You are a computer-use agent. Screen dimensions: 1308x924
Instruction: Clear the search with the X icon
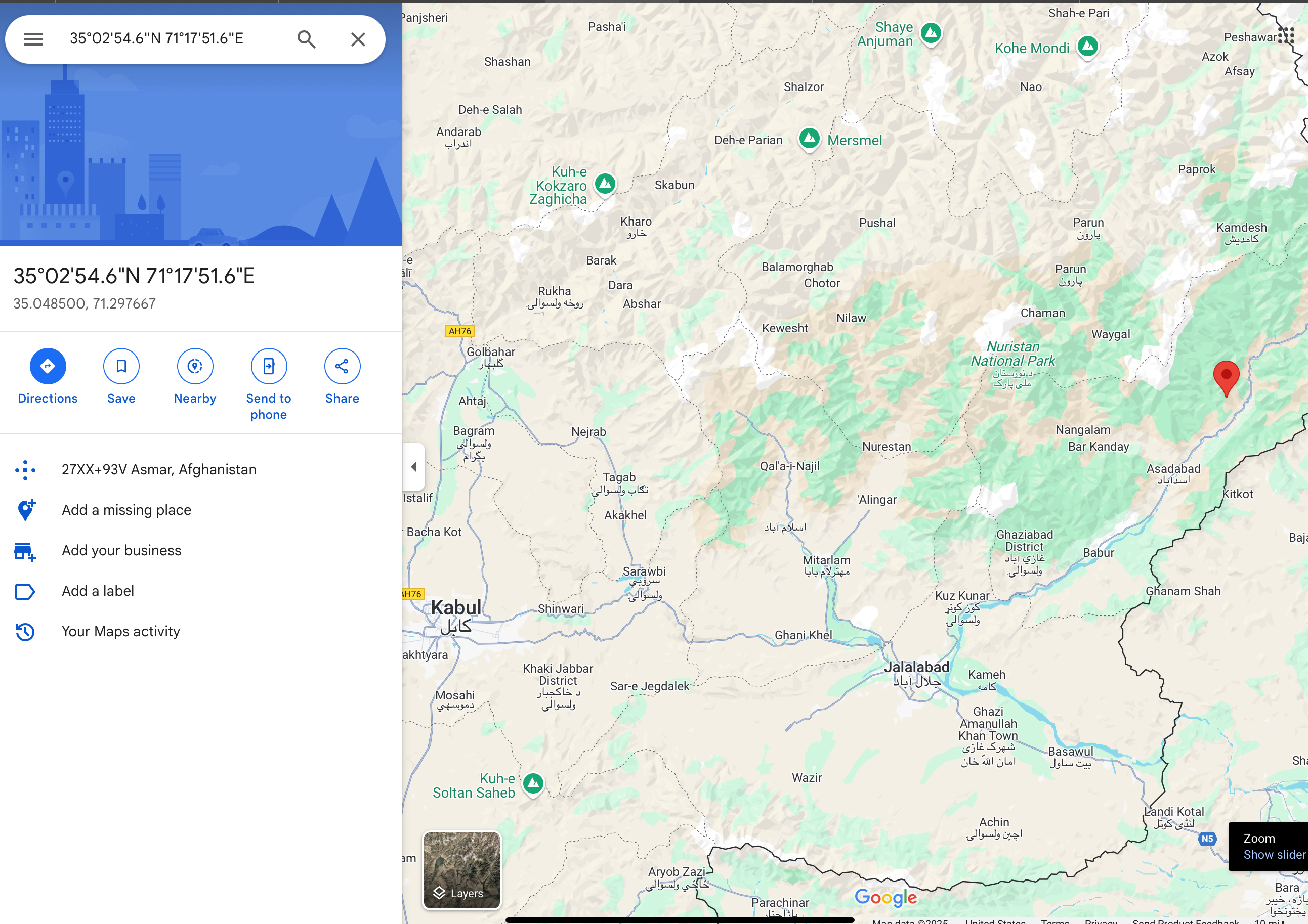[x=358, y=39]
